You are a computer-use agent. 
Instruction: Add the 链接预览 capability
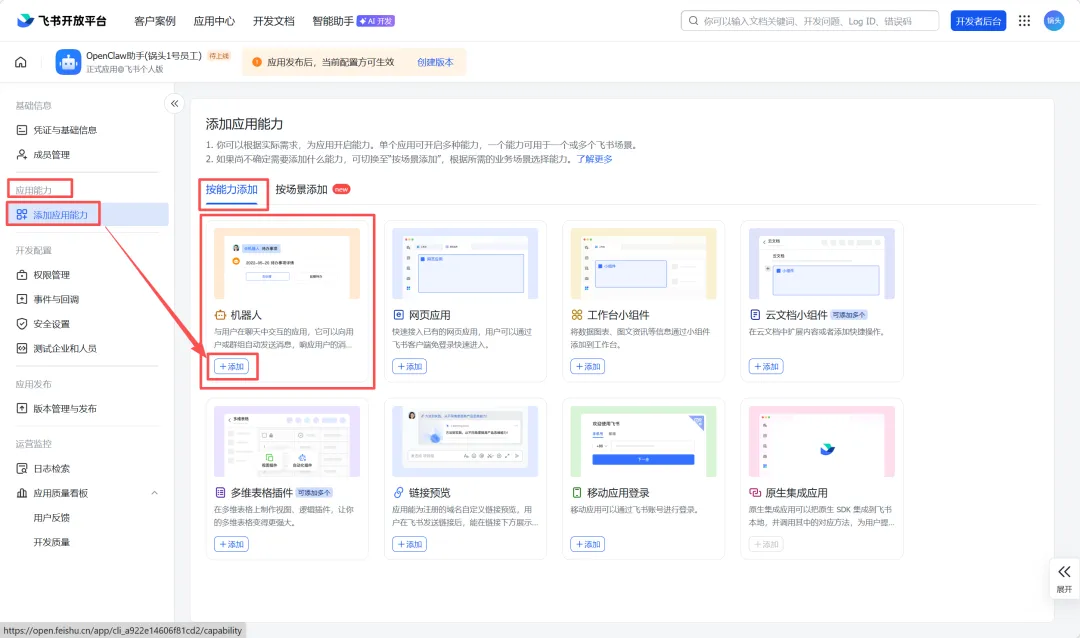point(409,544)
